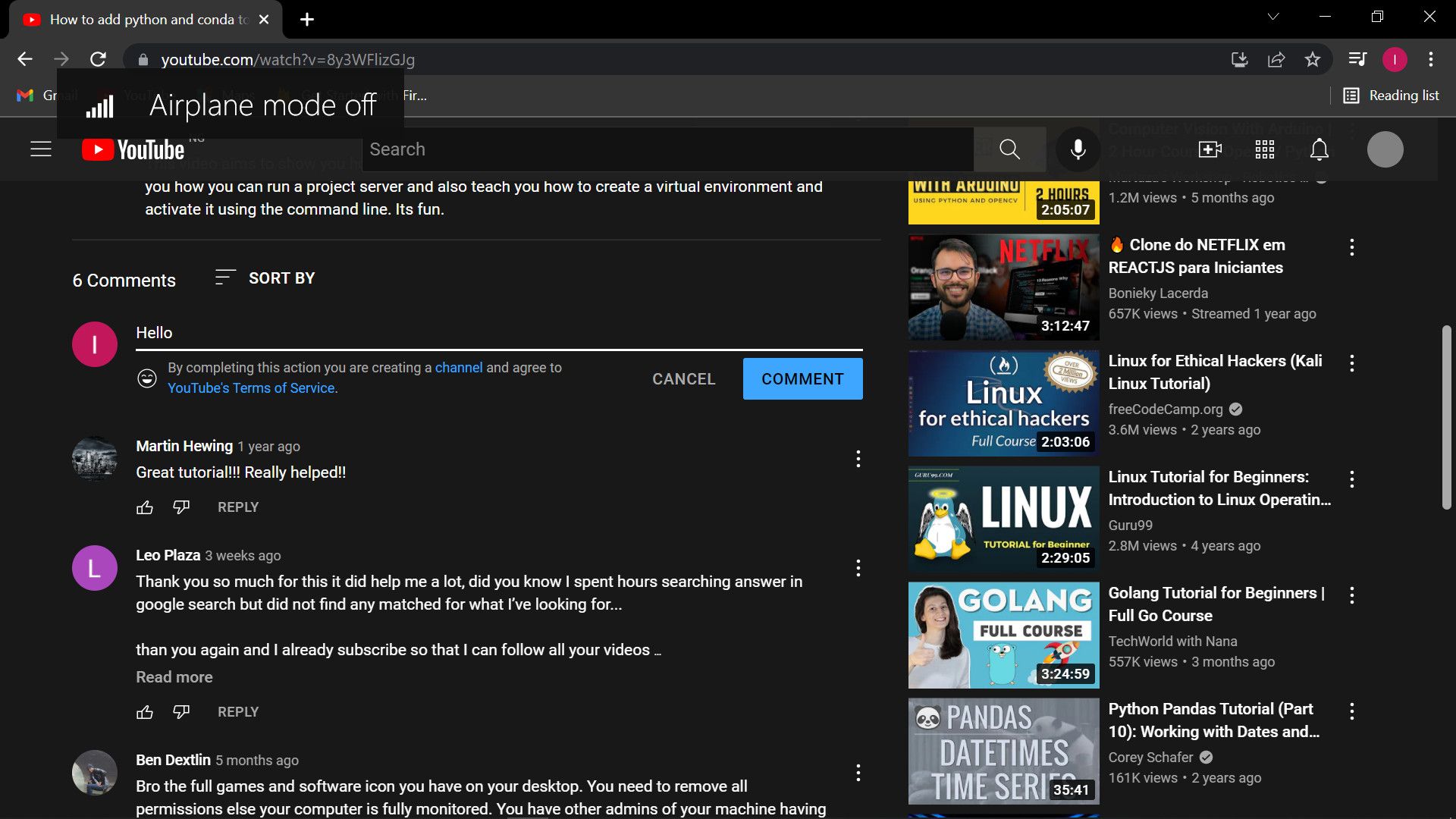Reply to Leo Plaza's comment
Image resolution: width=1456 pixels, height=819 pixels.
pyautogui.click(x=238, y=712)
